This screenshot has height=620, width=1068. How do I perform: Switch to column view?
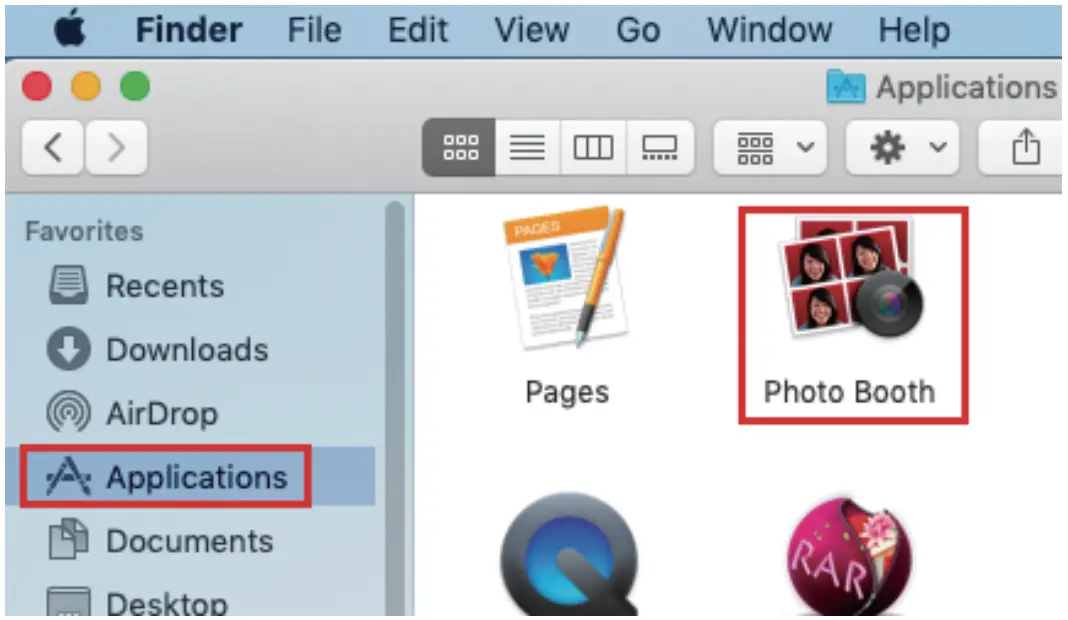coord(593,147)
